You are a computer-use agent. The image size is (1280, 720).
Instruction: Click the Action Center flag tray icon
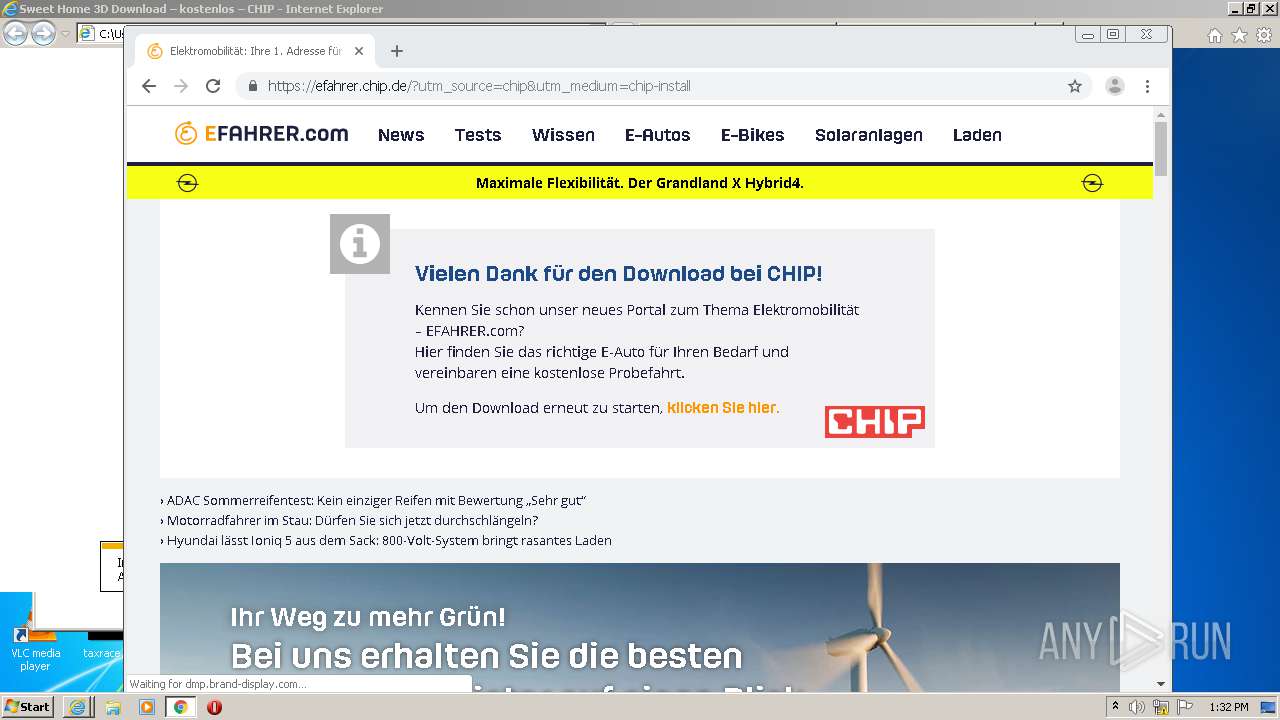[x=1186, y=707]
